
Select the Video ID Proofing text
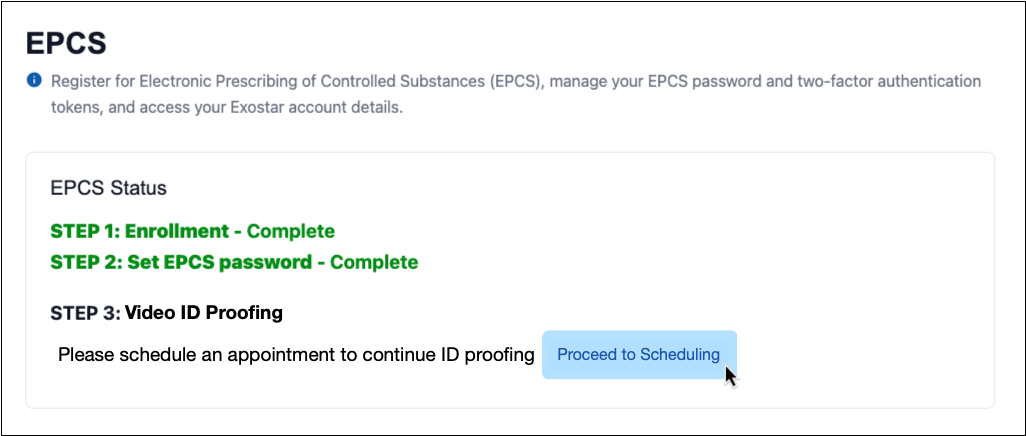pos(203,313)
